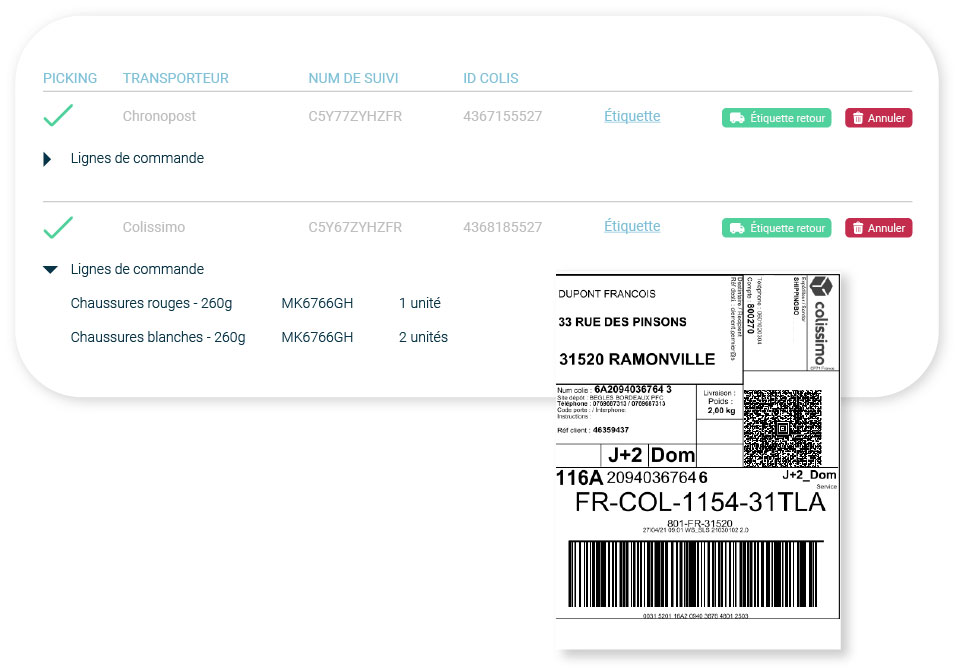
Task: Select tracking number C5Y77ZYHZFR
Action: pyautogui.click(x=355, y=116)
